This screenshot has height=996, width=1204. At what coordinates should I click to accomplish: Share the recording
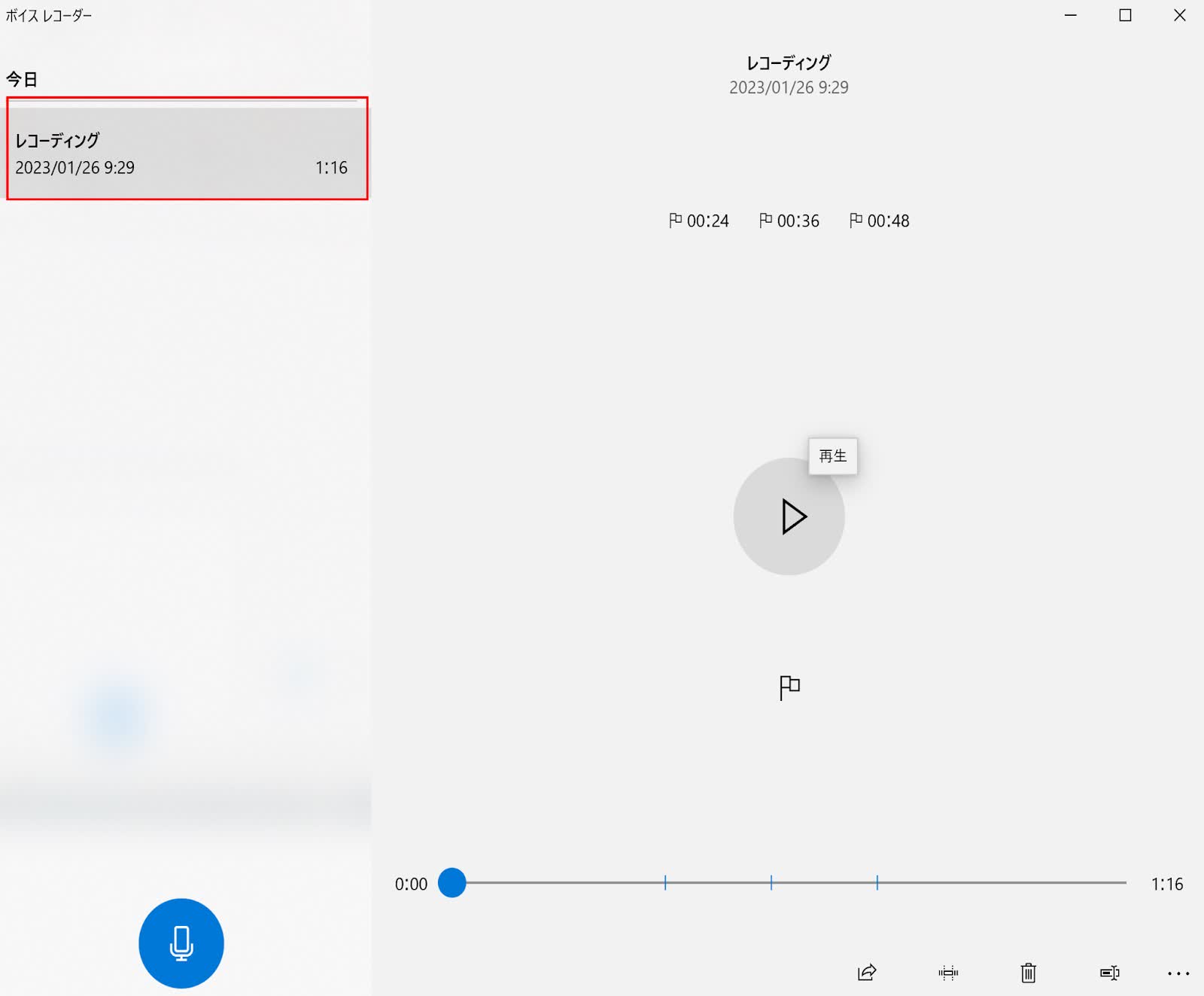(x=868, y=973)
